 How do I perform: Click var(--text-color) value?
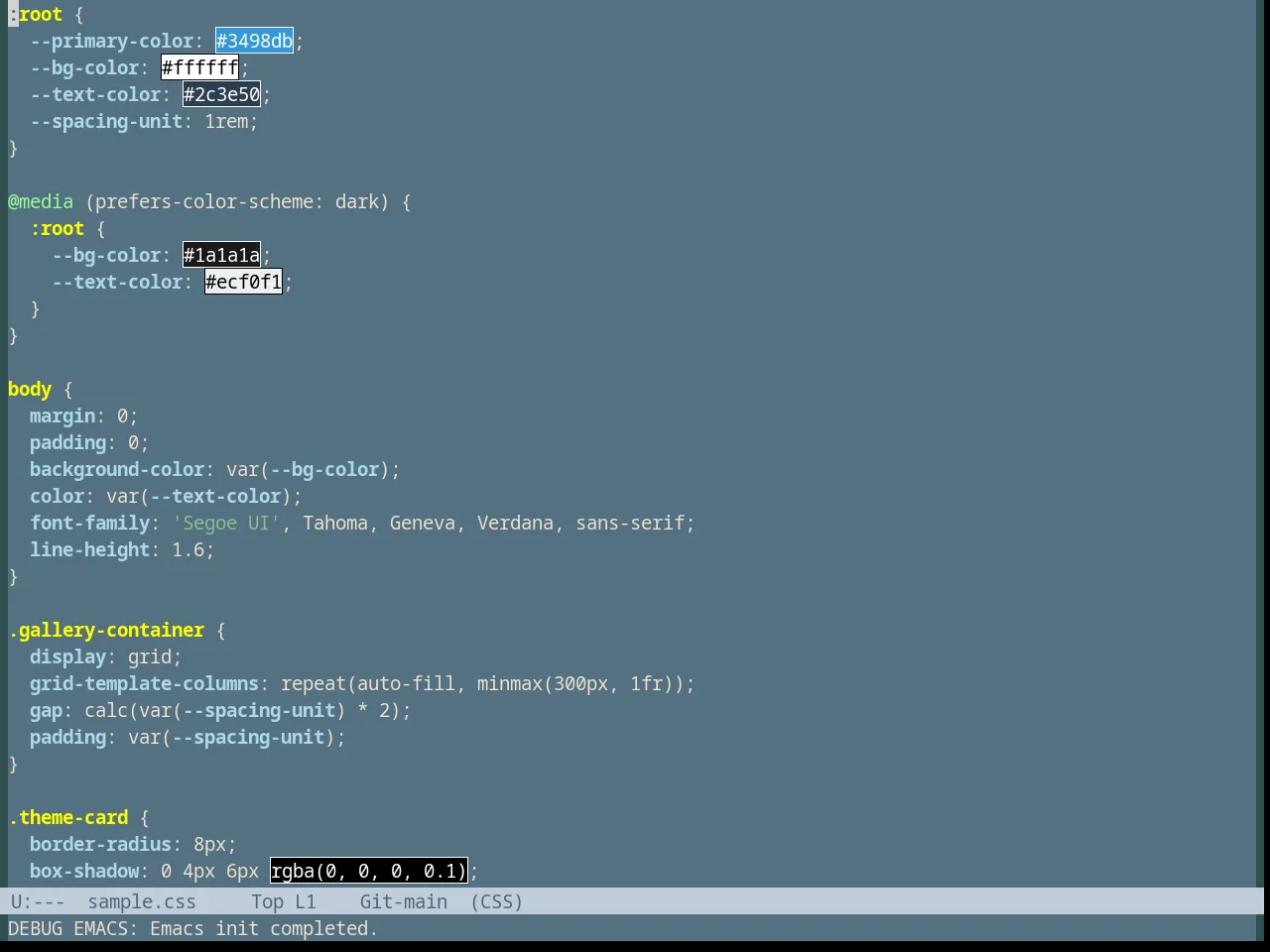coord(198,496)
